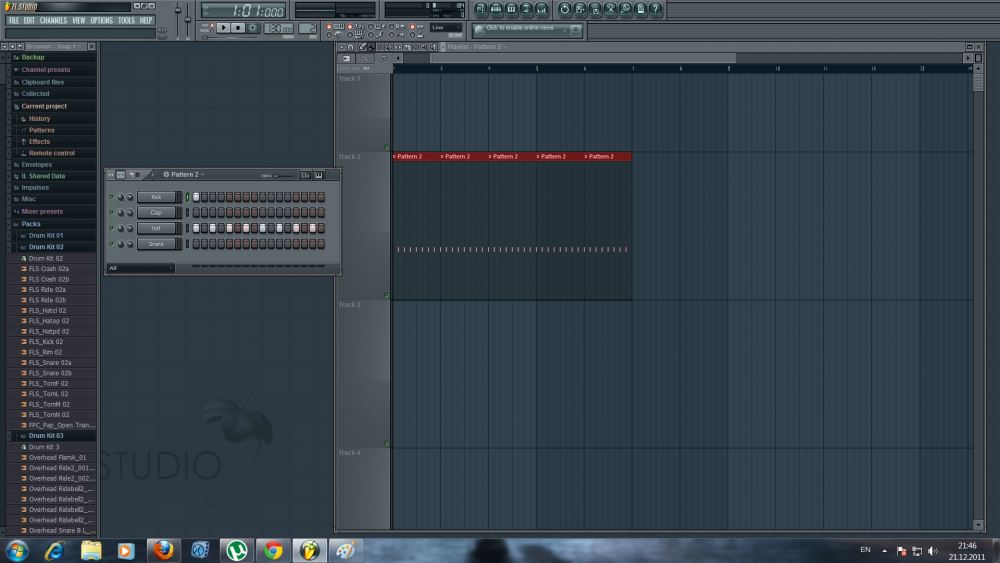
Task: Toggle the playlist snap magnet icon
Action: coord(350,47)
